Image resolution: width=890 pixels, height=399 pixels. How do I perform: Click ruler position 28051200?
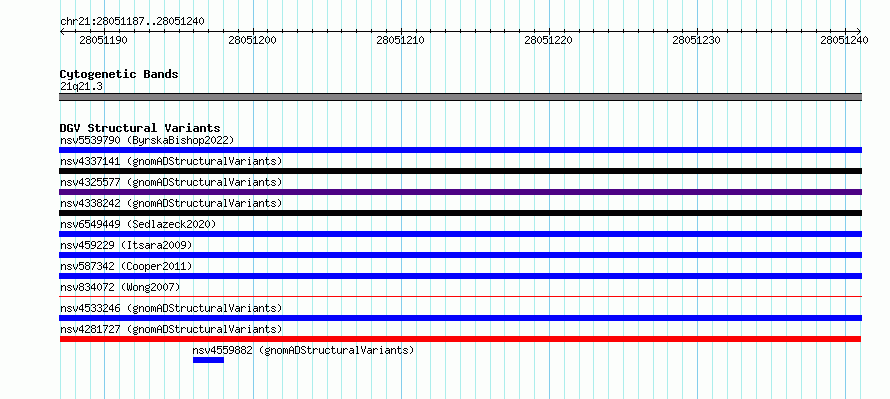252,40
